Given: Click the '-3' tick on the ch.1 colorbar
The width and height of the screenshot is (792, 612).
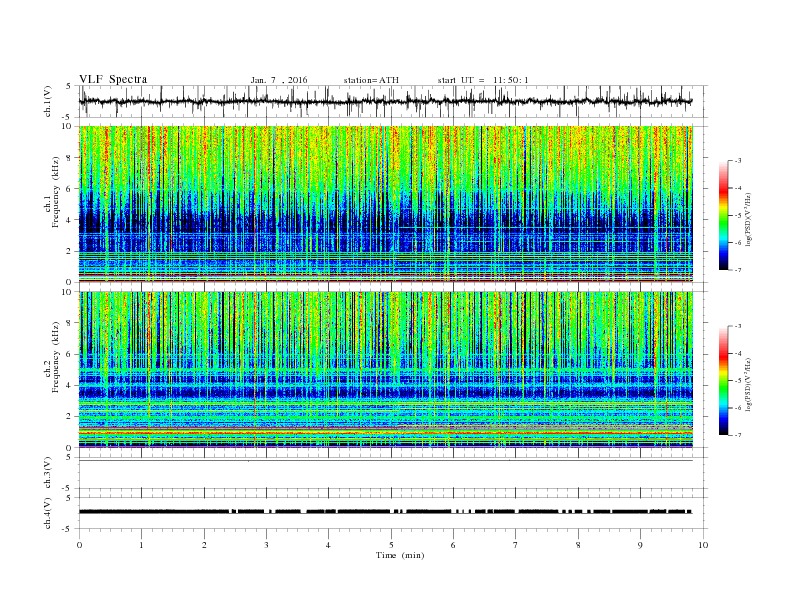Looking at the screenshot, I should (x=738, y=161).
